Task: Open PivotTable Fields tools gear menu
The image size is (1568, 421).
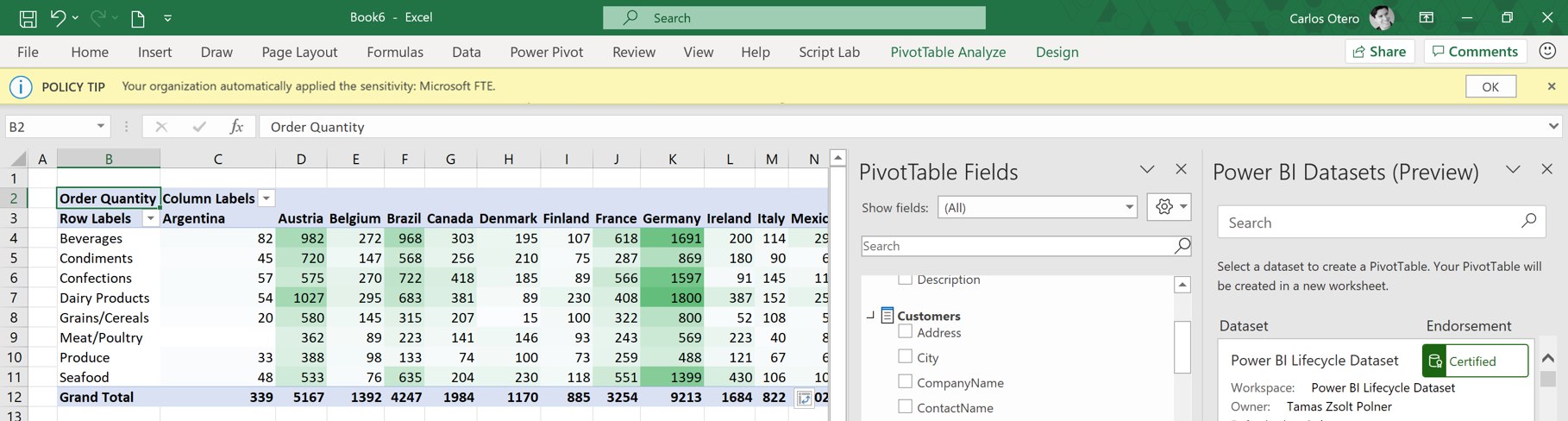Action: pos(1169,206)
